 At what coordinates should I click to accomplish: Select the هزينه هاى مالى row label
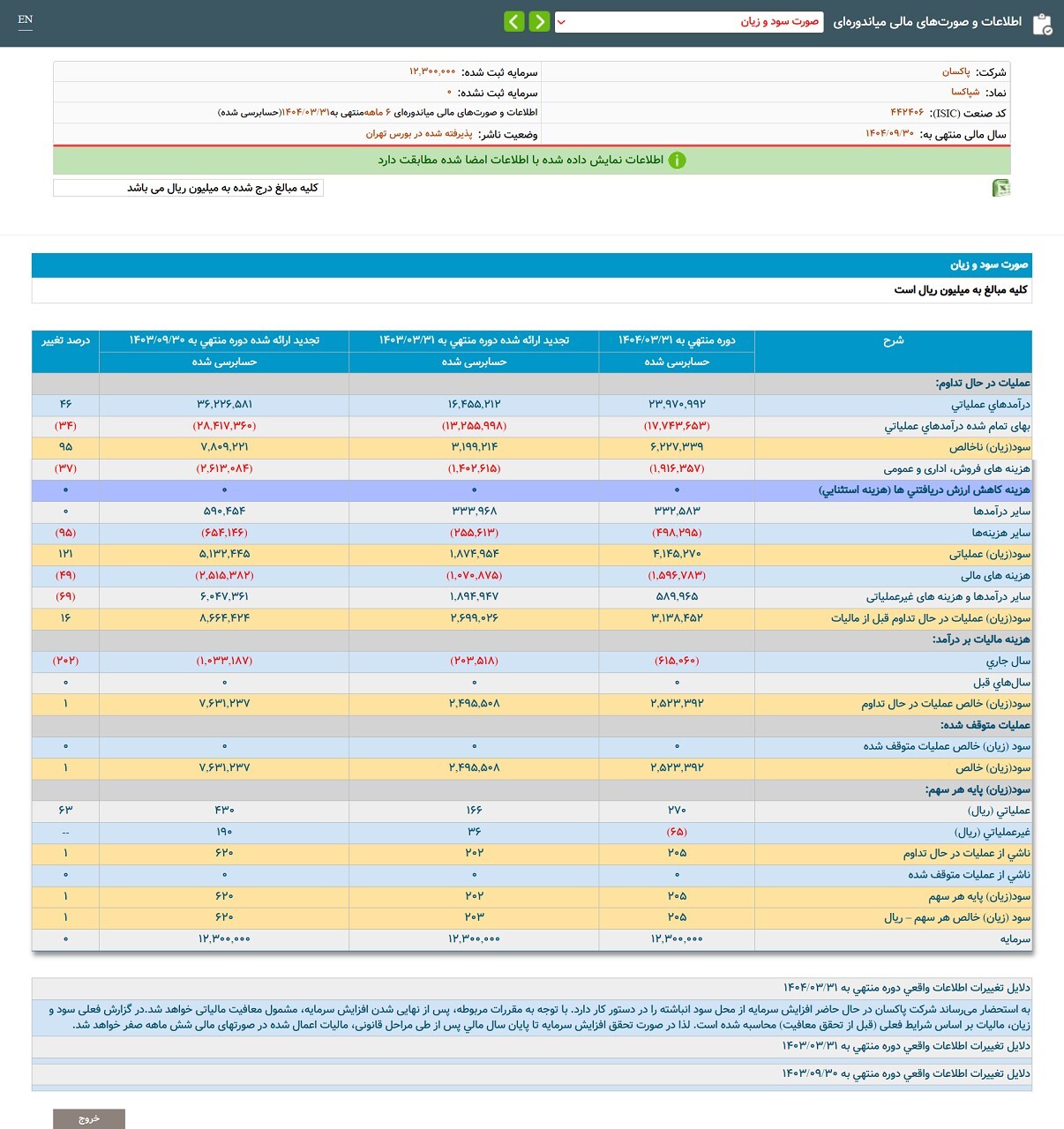tap(994, 576)
